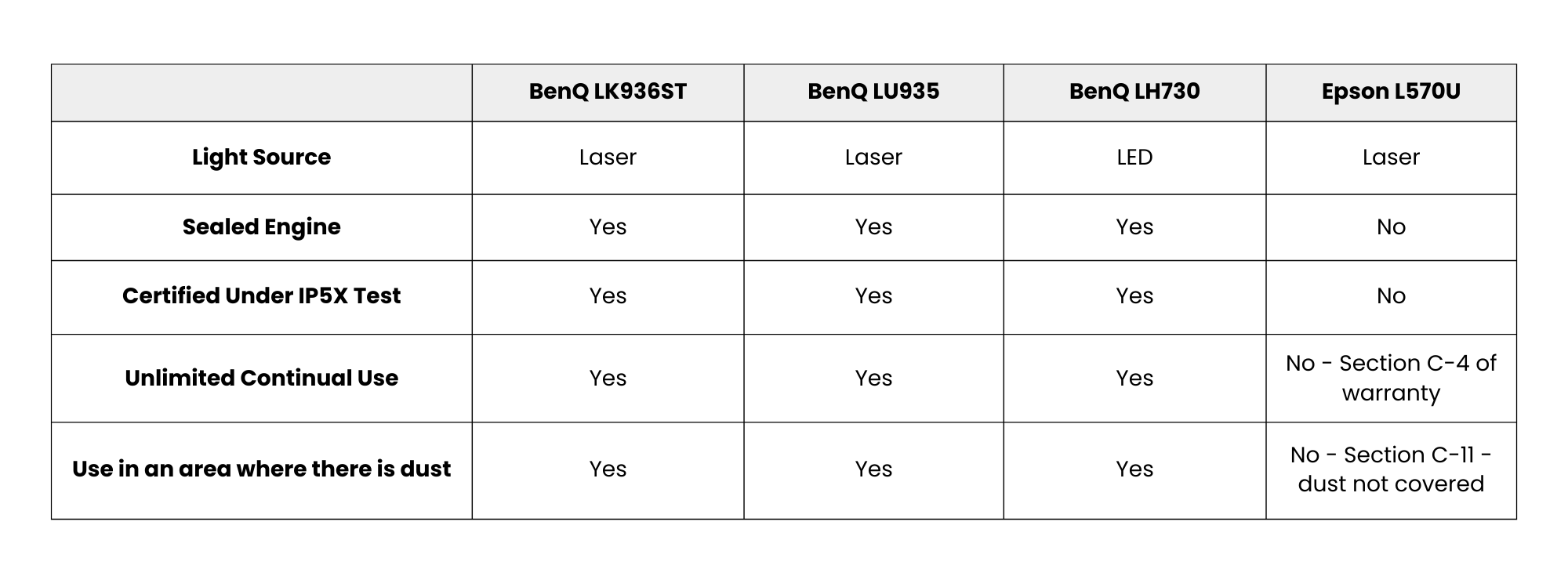Click the Certified Under IP5X Test label
The image size is (1568, 587).
click(261, 296)
